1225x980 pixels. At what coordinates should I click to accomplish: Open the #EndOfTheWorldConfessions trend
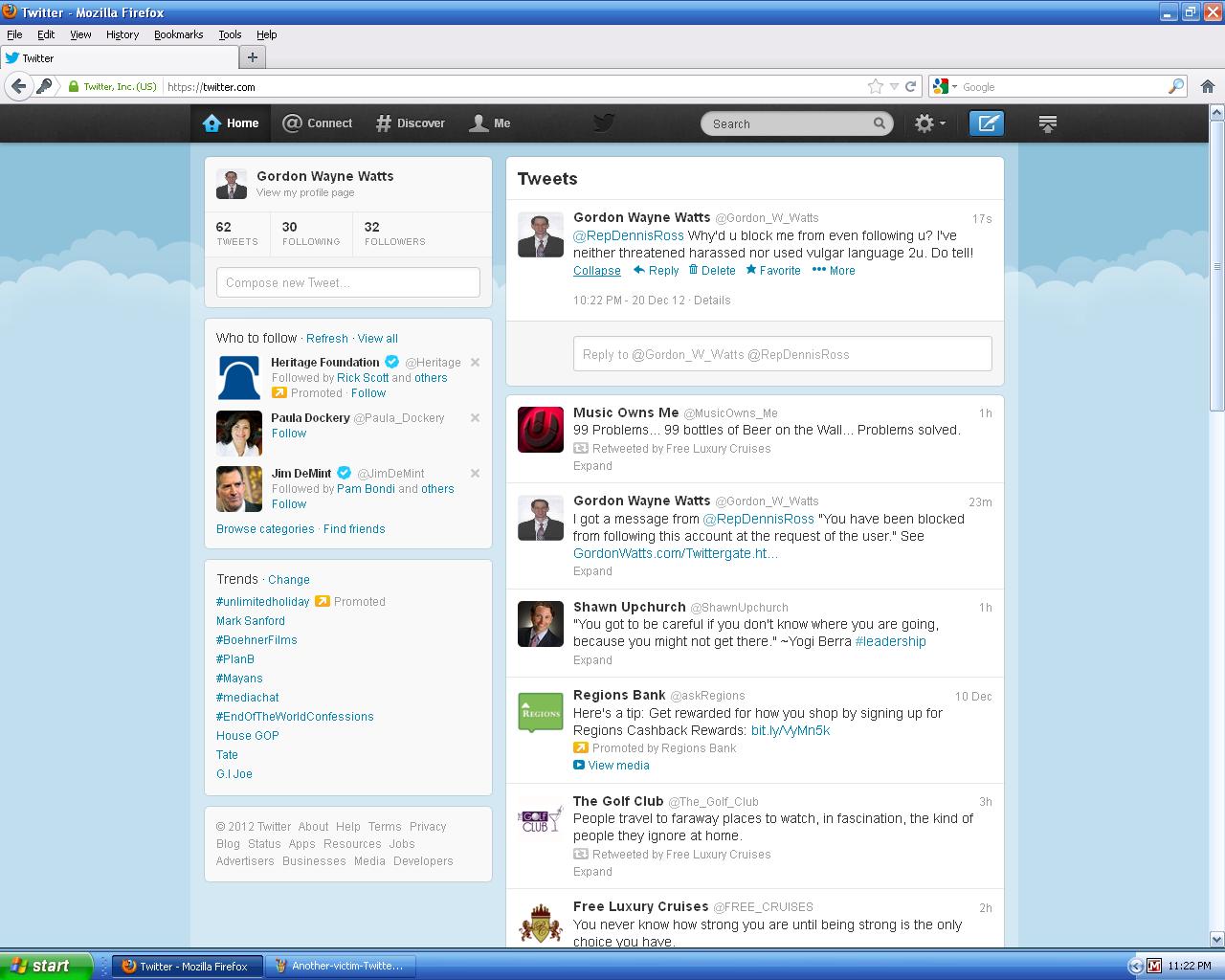(295, 717)
